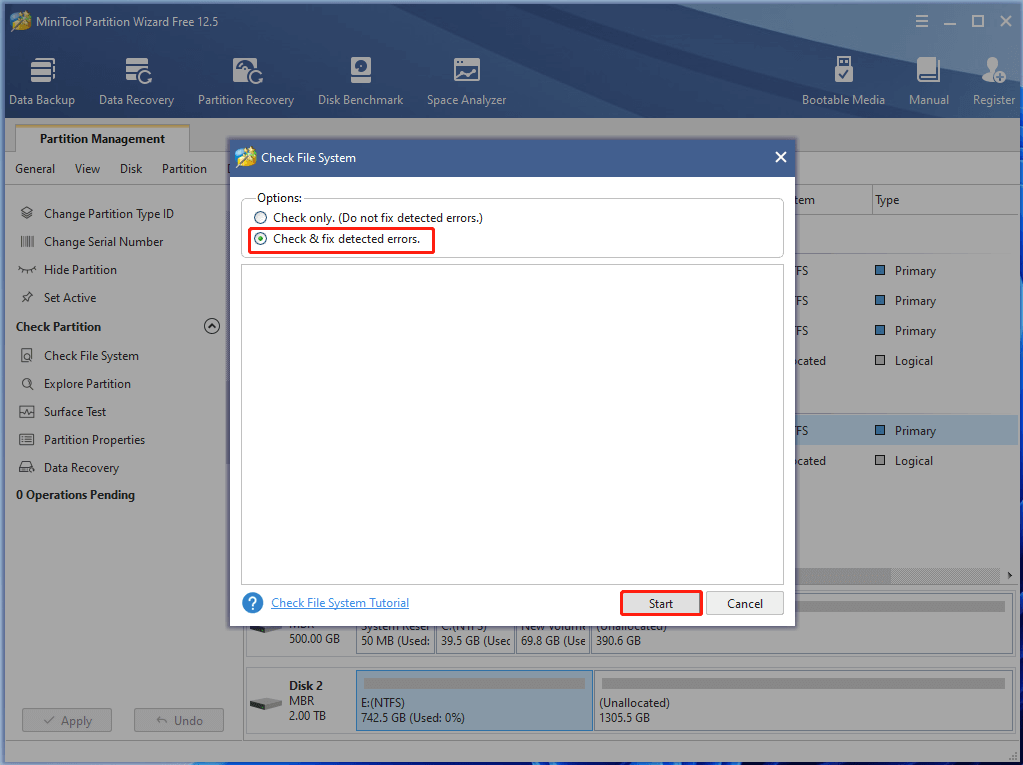Viewport: 1023px width, 765px height.
Task: Click the Undo button
Action: coord(179,721)
